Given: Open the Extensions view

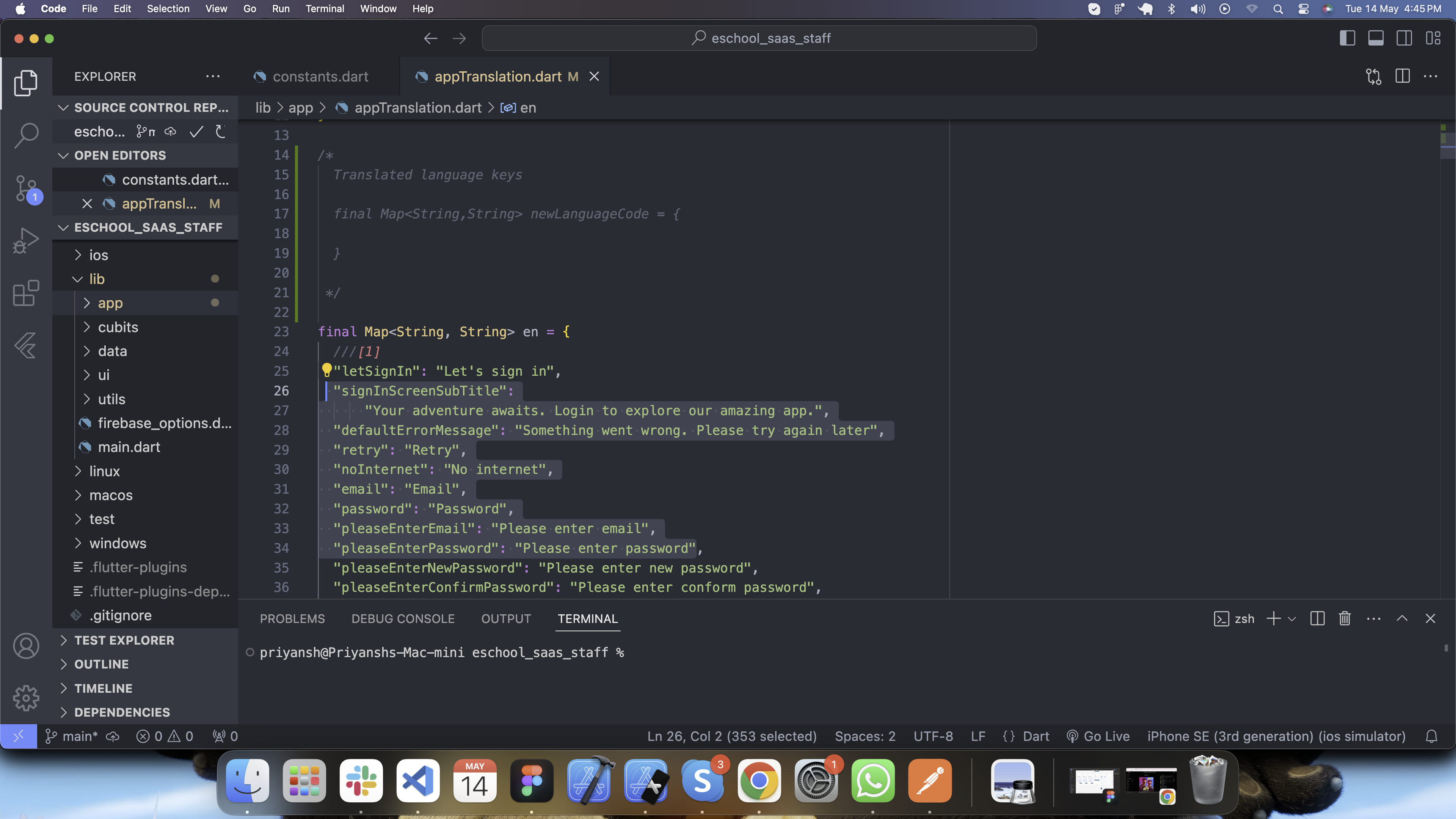Looking at the screenshot, I should (x=26, y=293).
